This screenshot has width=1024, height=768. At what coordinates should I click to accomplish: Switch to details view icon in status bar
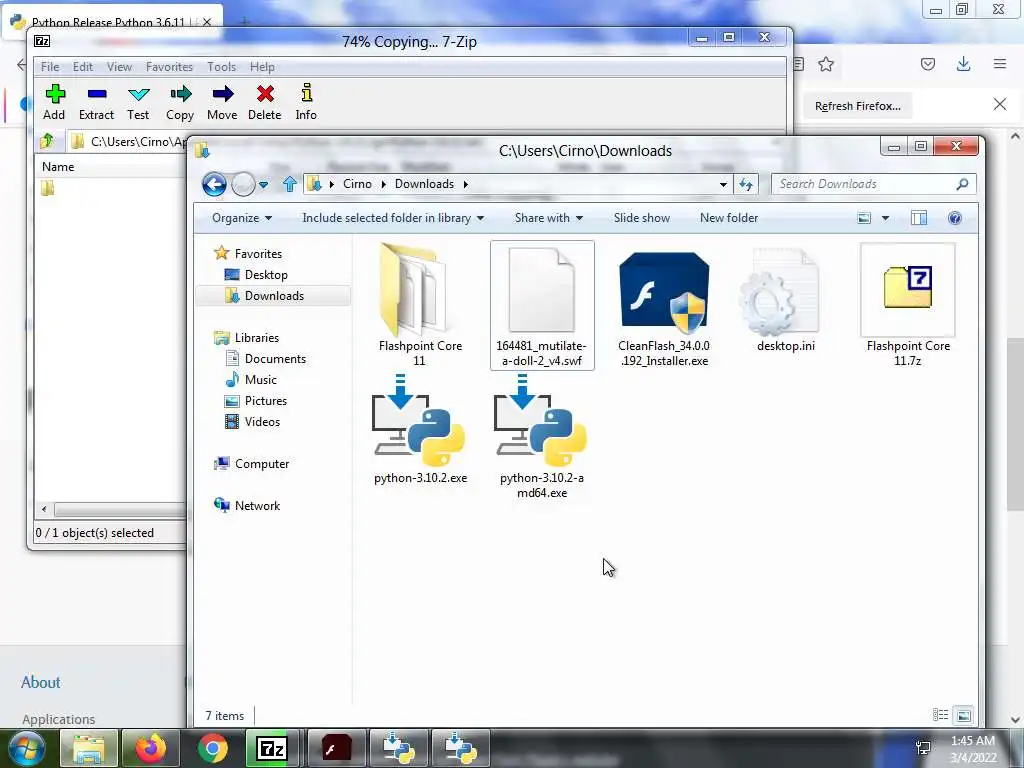coord(940,715)
